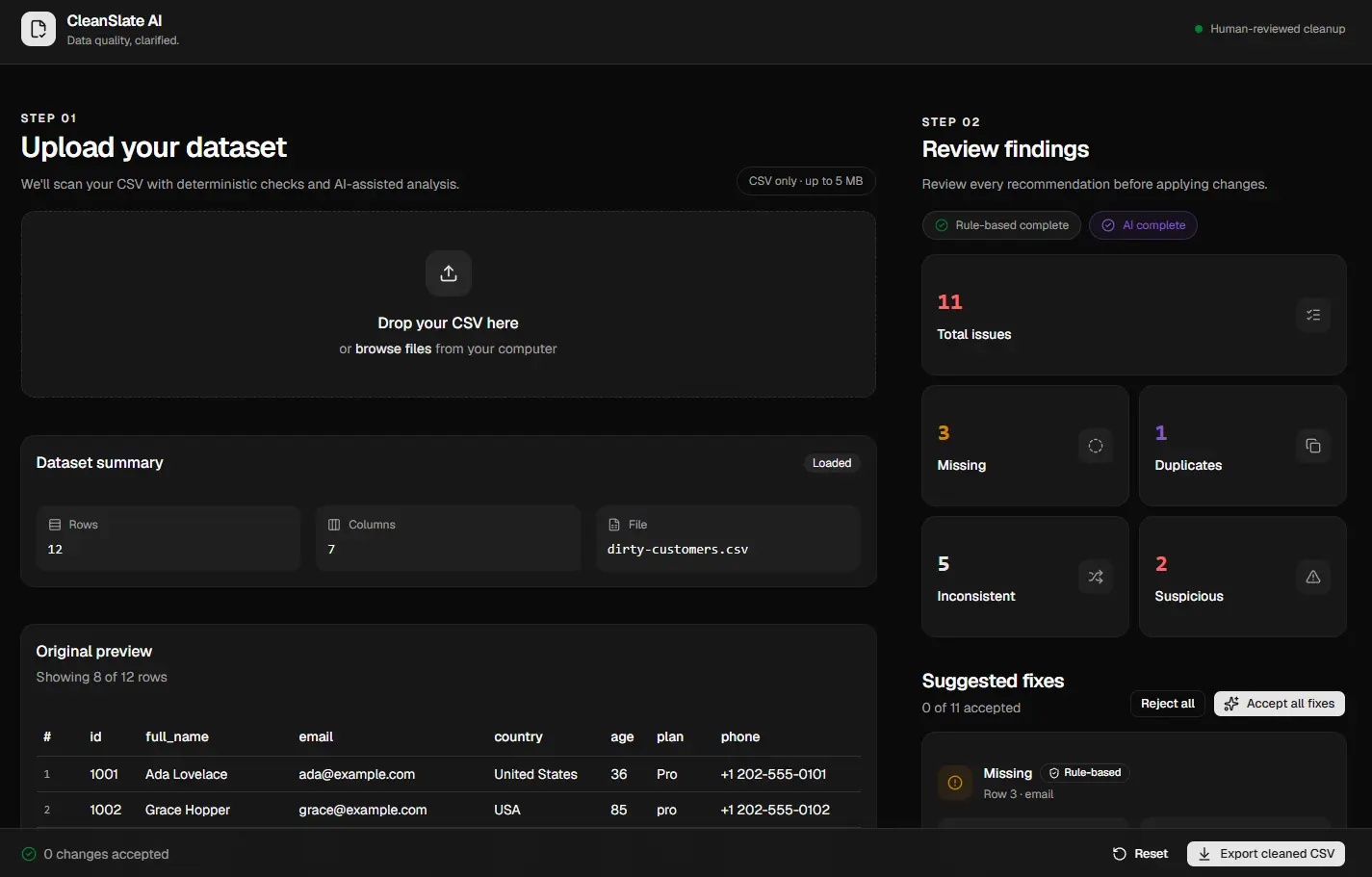This screenshot has width=1372, height=877.
Task: Click the Columns icon in Dataset summary
Action: (334, 525)
